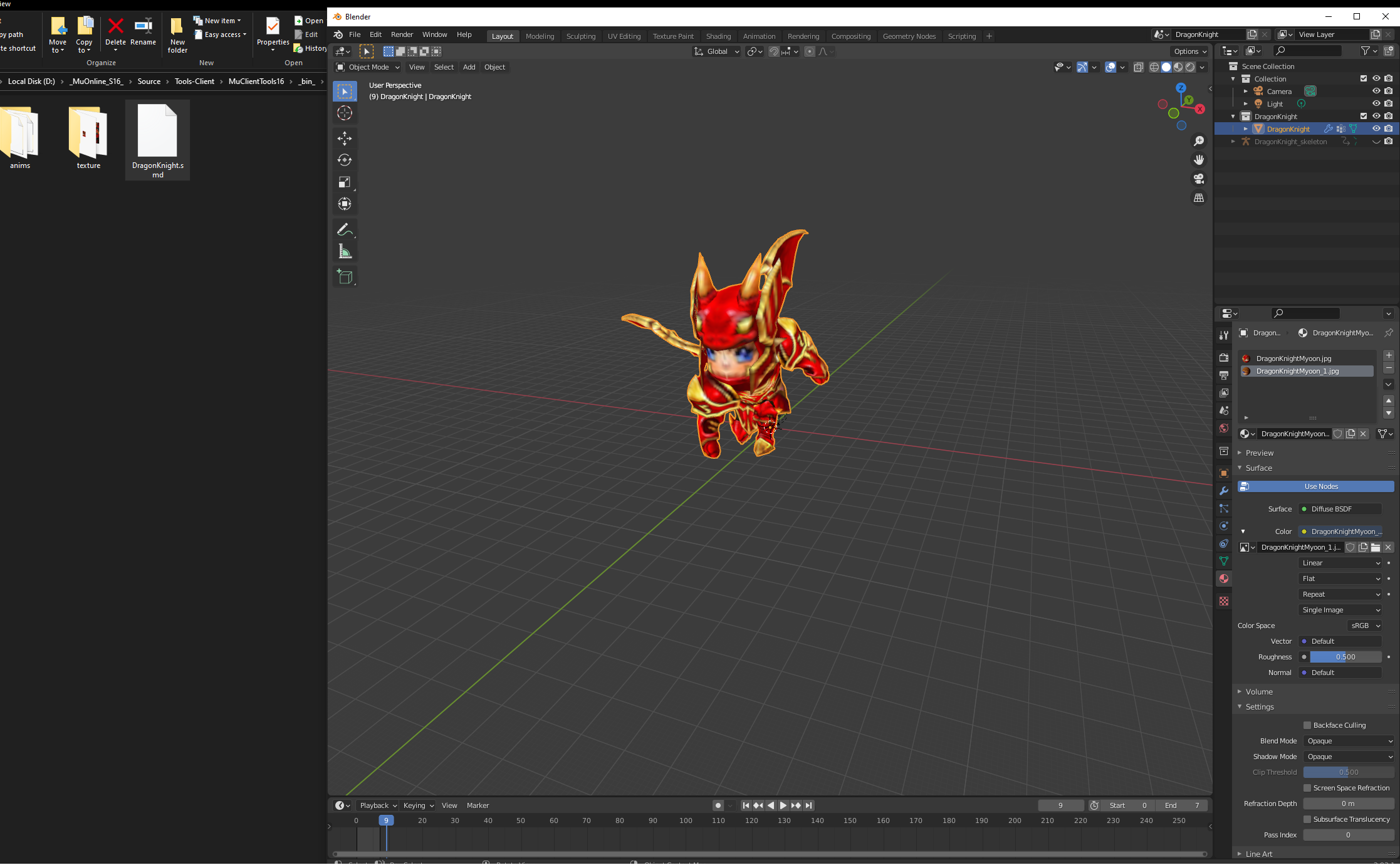The width and height of the screenshot is (1400, 865).
Task: Hide the Light object in viewport
Action: (1376, 104)
